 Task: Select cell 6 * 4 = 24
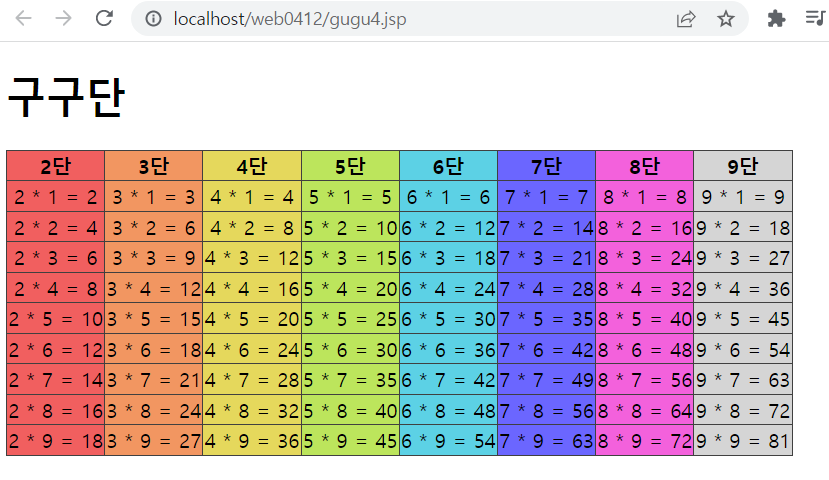448,289
